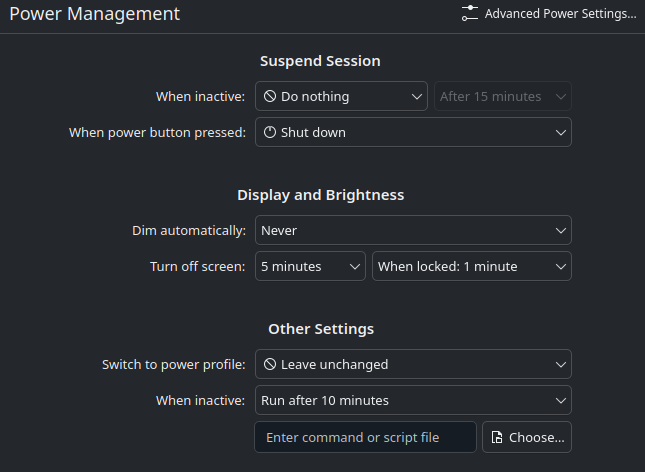Click the Leave unchanged prohibition icon
This screenshot has height=472, width=645.
click(269, 364)
